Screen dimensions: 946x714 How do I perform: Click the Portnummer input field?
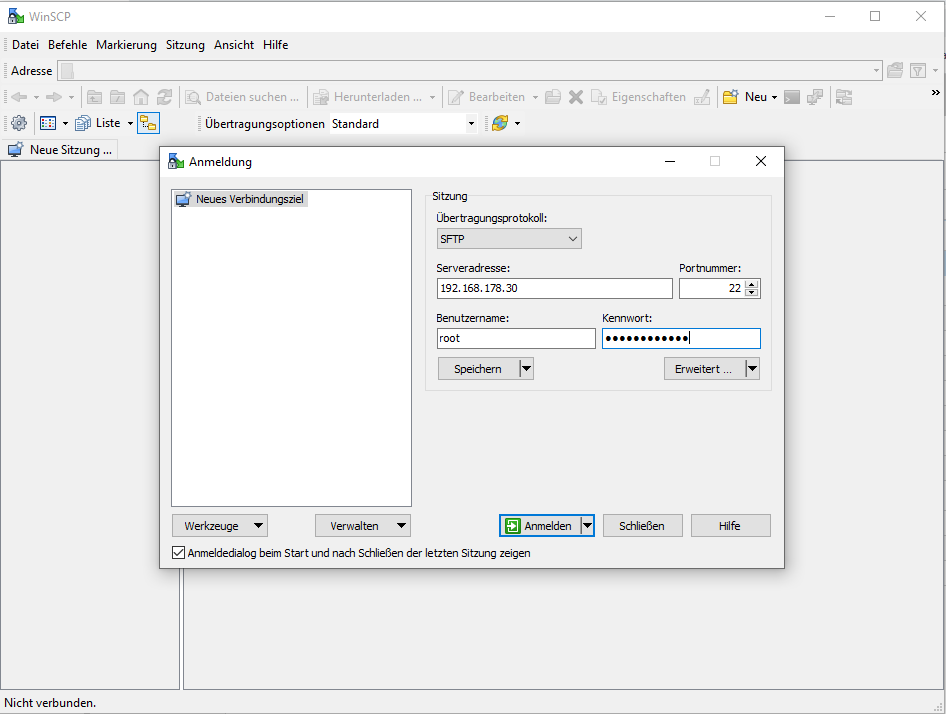(712, 288)
